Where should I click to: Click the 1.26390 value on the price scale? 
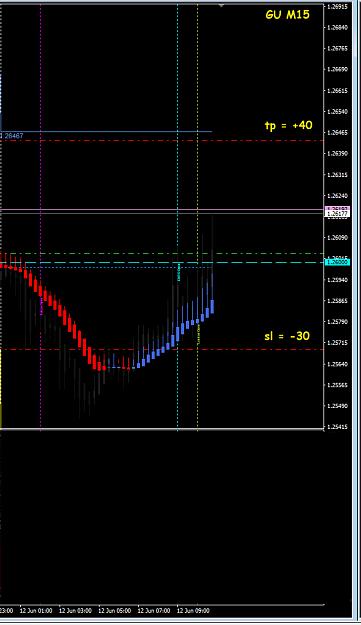(x=337, y=153)
